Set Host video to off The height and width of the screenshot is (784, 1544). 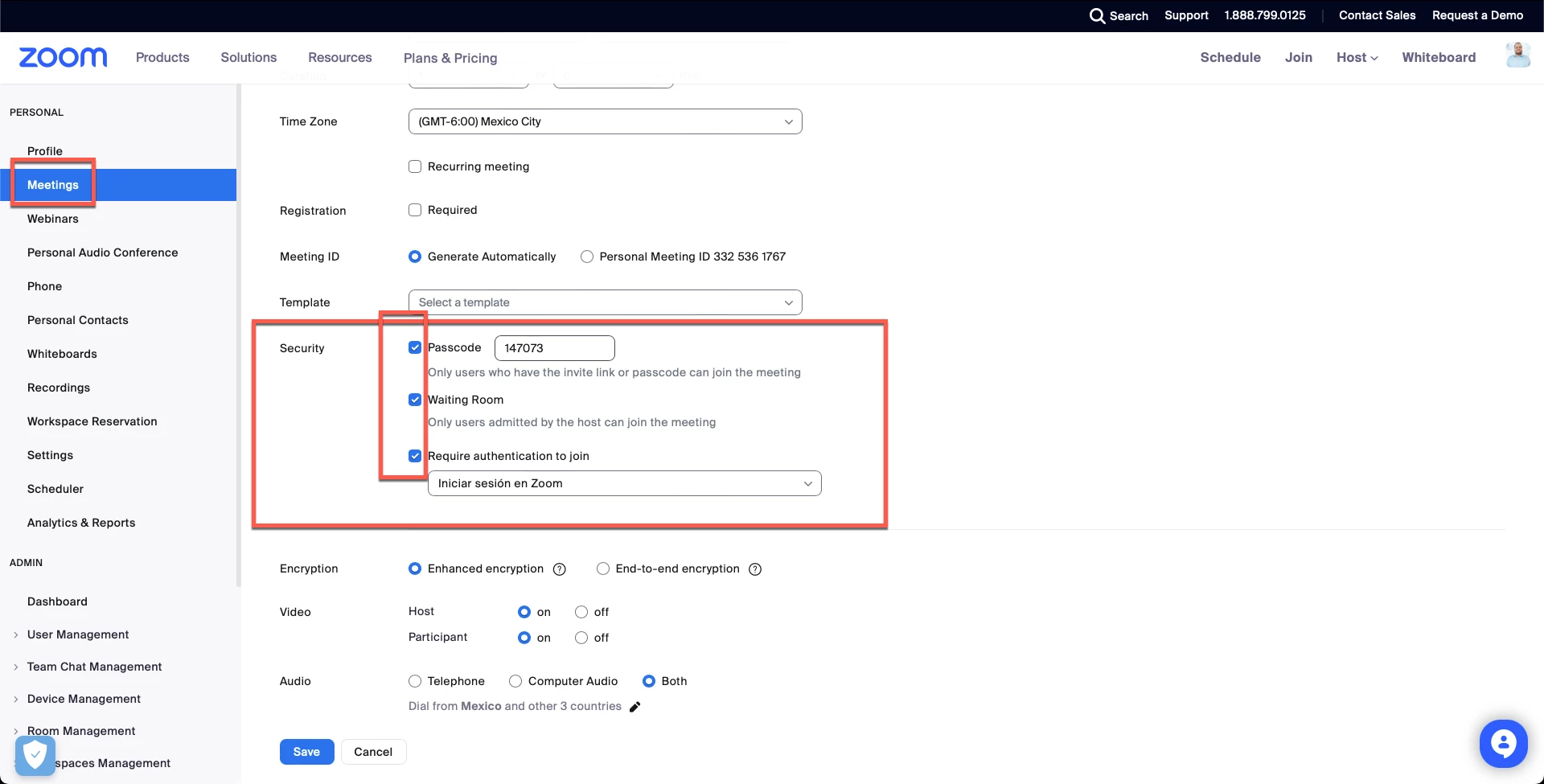coord(581,612)
